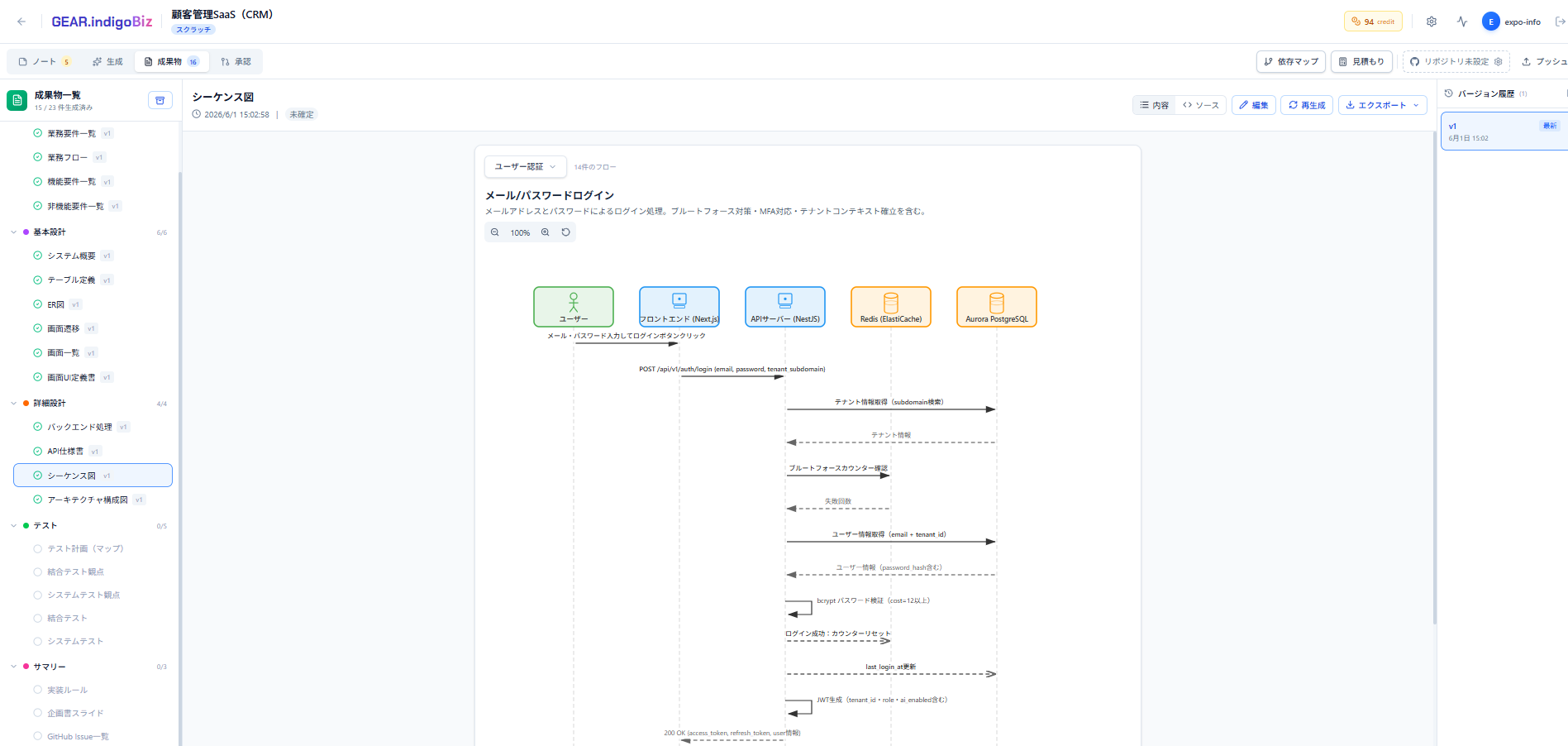The height and width of the screenshot is (746, 1568).
Task: Open テーブル定義 item
Action: point(93,280)
